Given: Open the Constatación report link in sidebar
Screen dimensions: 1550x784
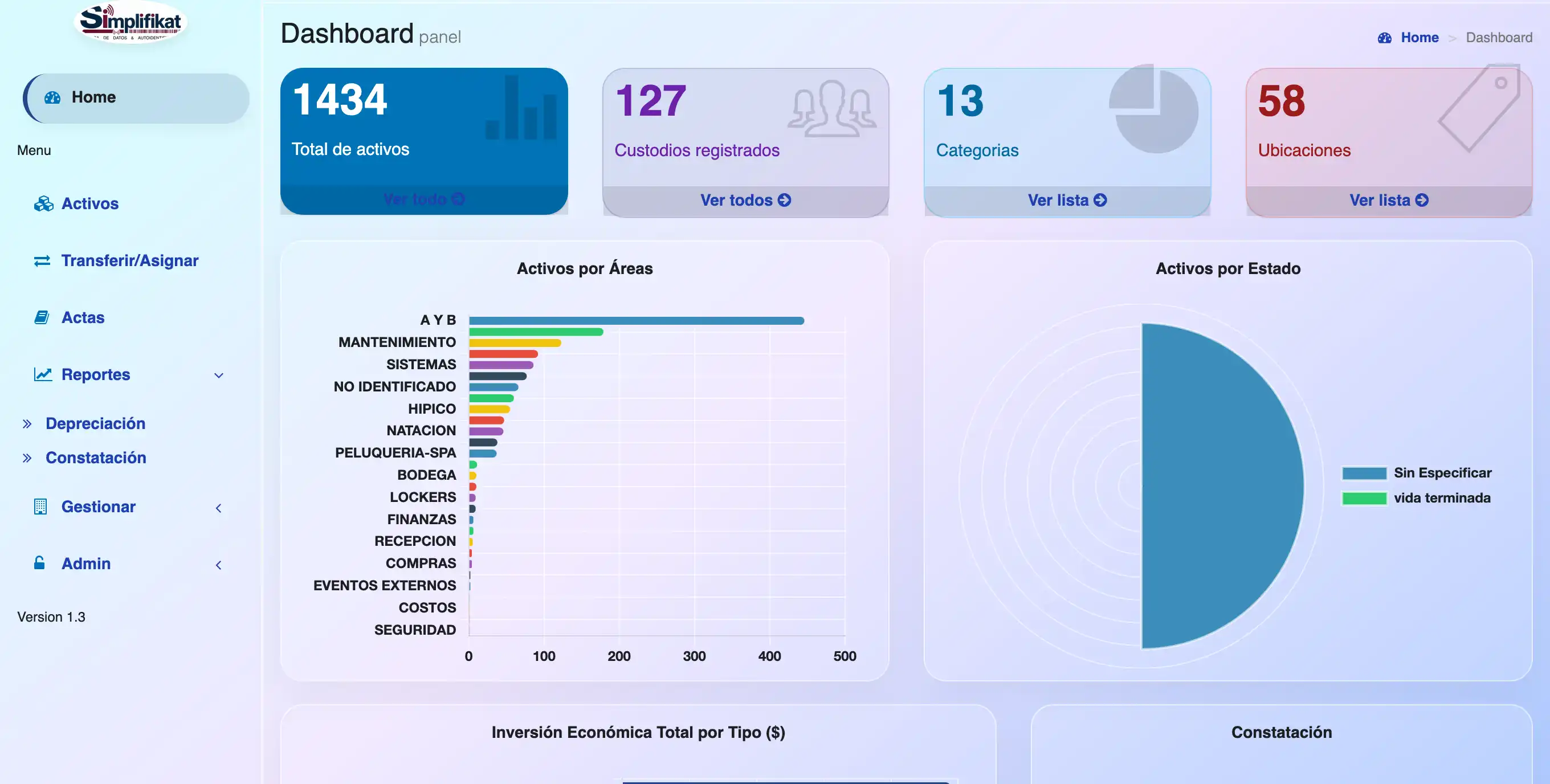Looking at the screenshot, I should click(x=96, y=458).
